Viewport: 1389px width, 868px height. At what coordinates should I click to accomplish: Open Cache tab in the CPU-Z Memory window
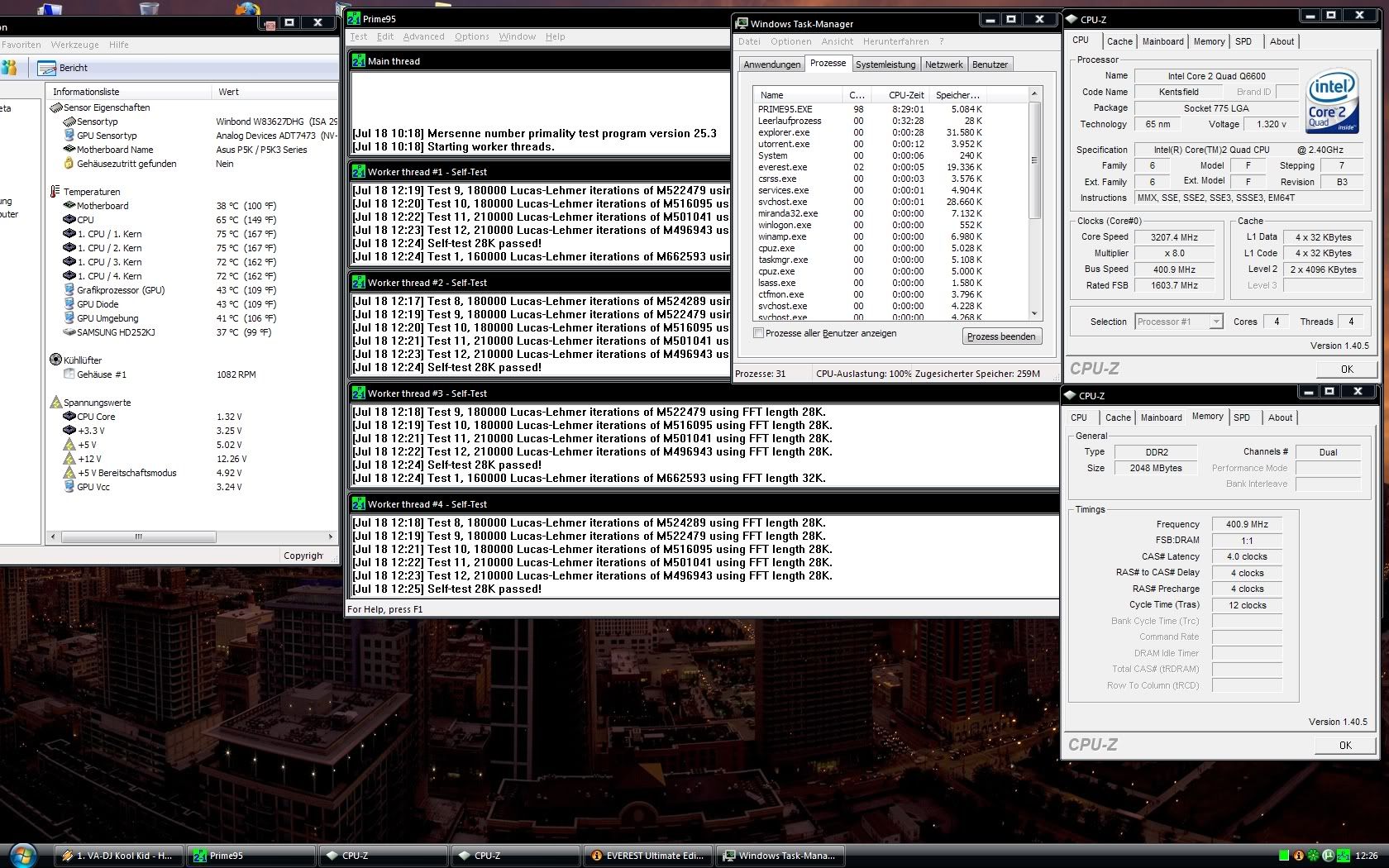(1118, 417)
